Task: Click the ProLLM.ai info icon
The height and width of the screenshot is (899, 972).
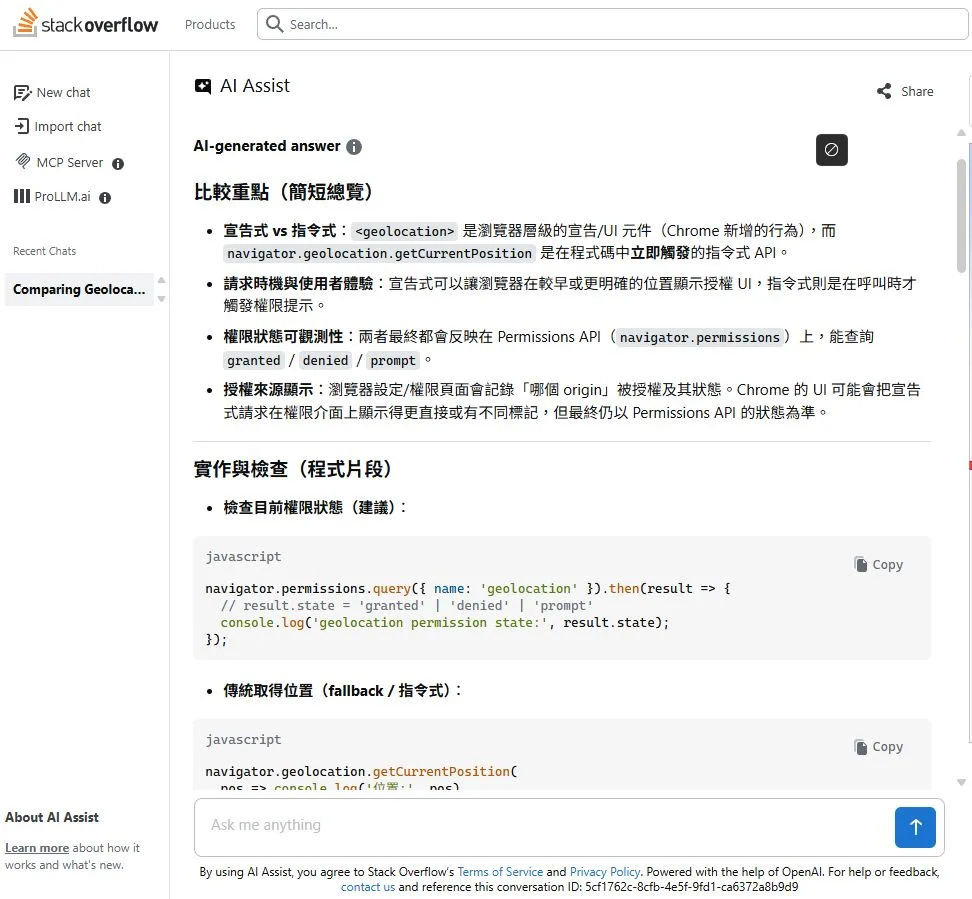Action: (105, 198)
